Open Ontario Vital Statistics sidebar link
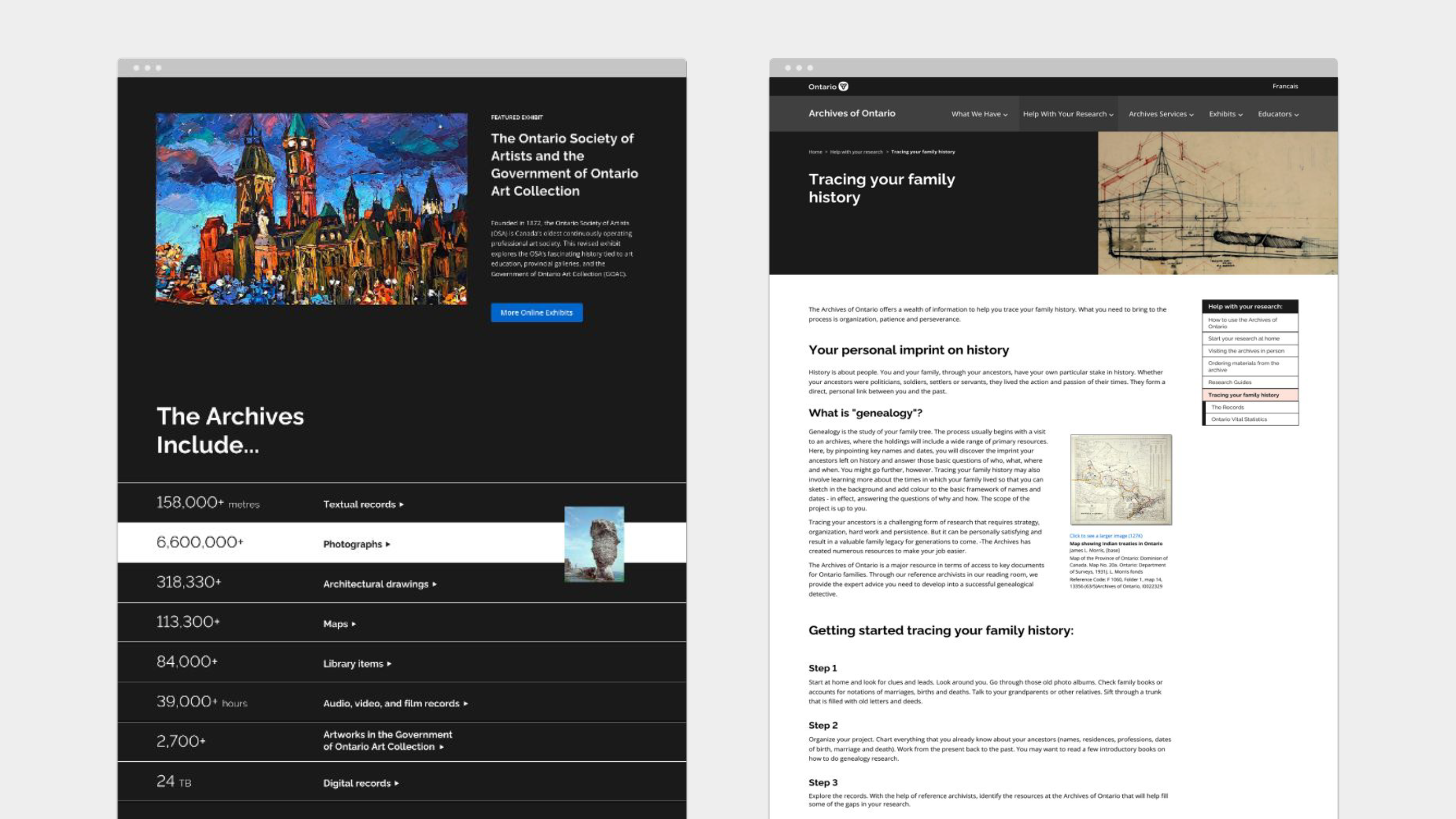 (1251, 419)
